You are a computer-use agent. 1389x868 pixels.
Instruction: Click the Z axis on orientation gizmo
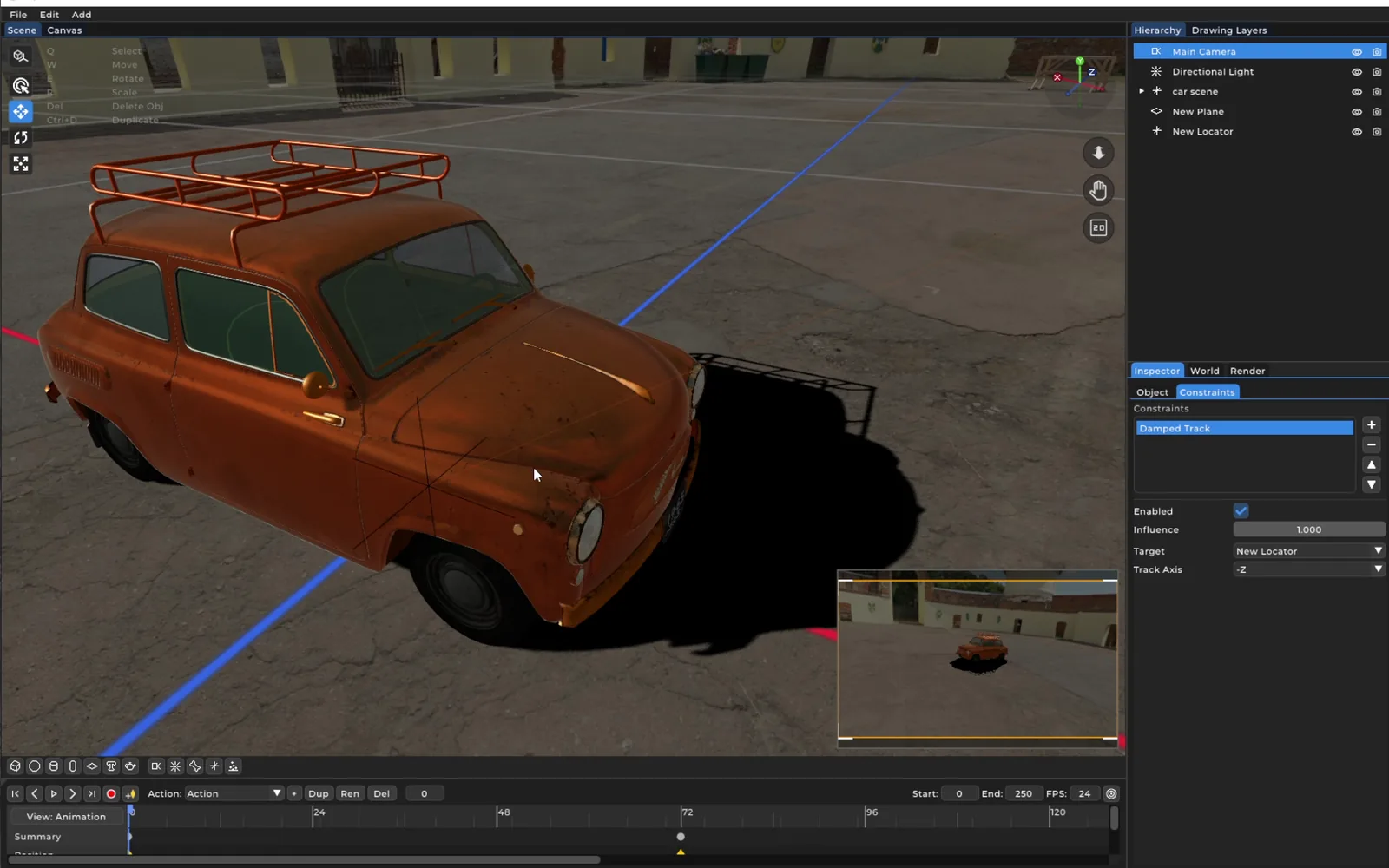[x=1091, y=72]
